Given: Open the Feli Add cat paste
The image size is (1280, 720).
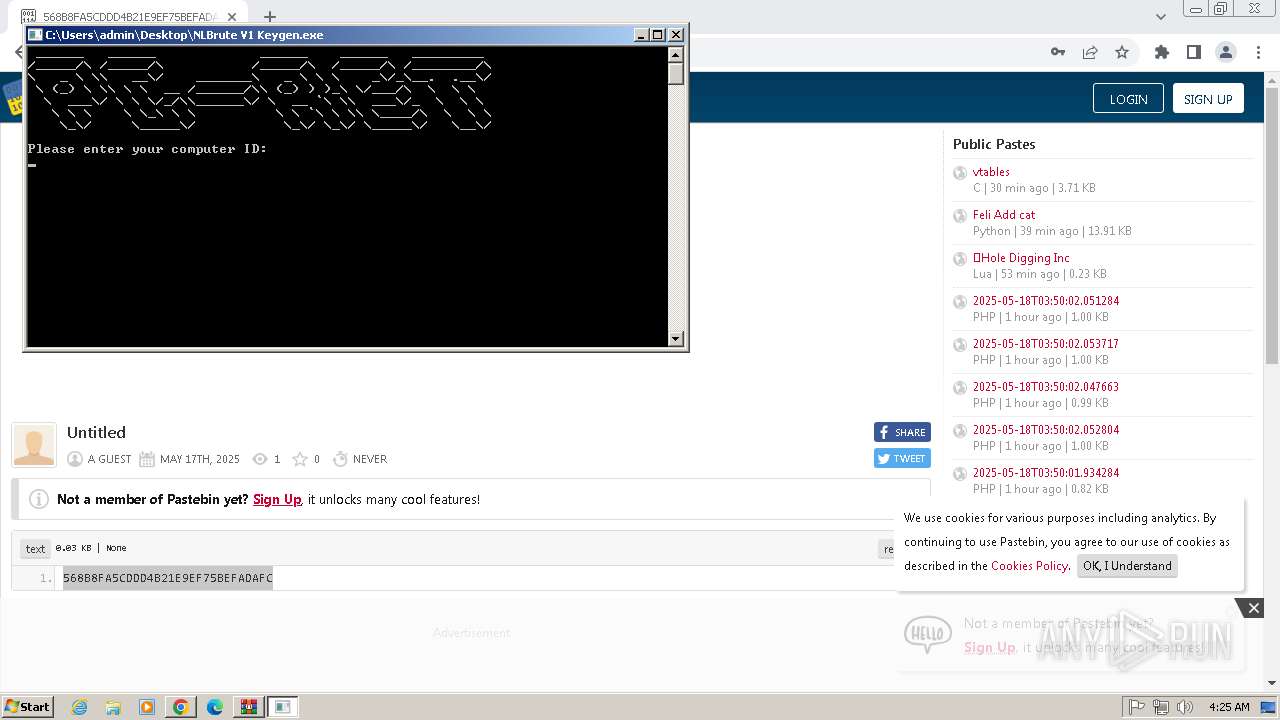Looking at the screenshot, I should [1004, 215].
